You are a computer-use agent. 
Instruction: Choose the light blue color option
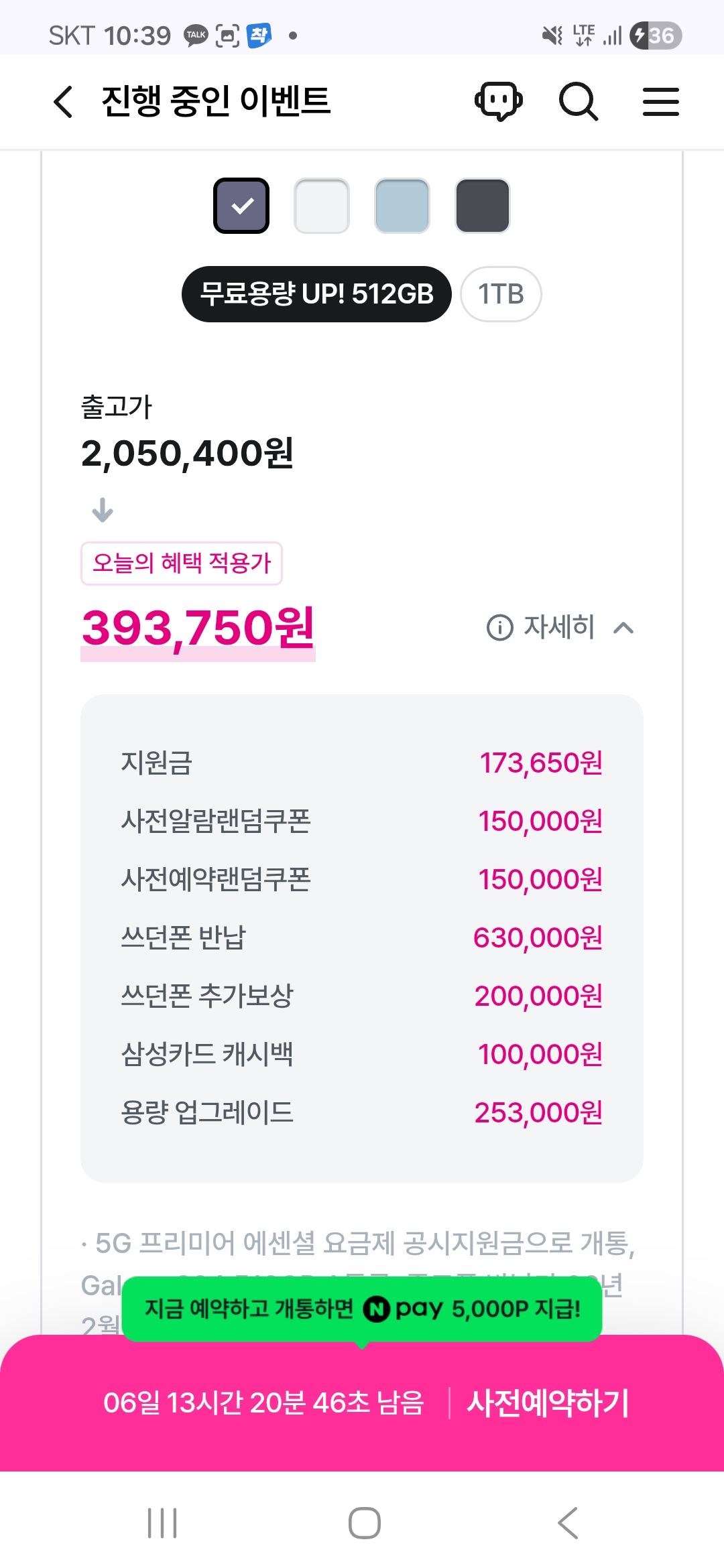click(x=402, y=206)
